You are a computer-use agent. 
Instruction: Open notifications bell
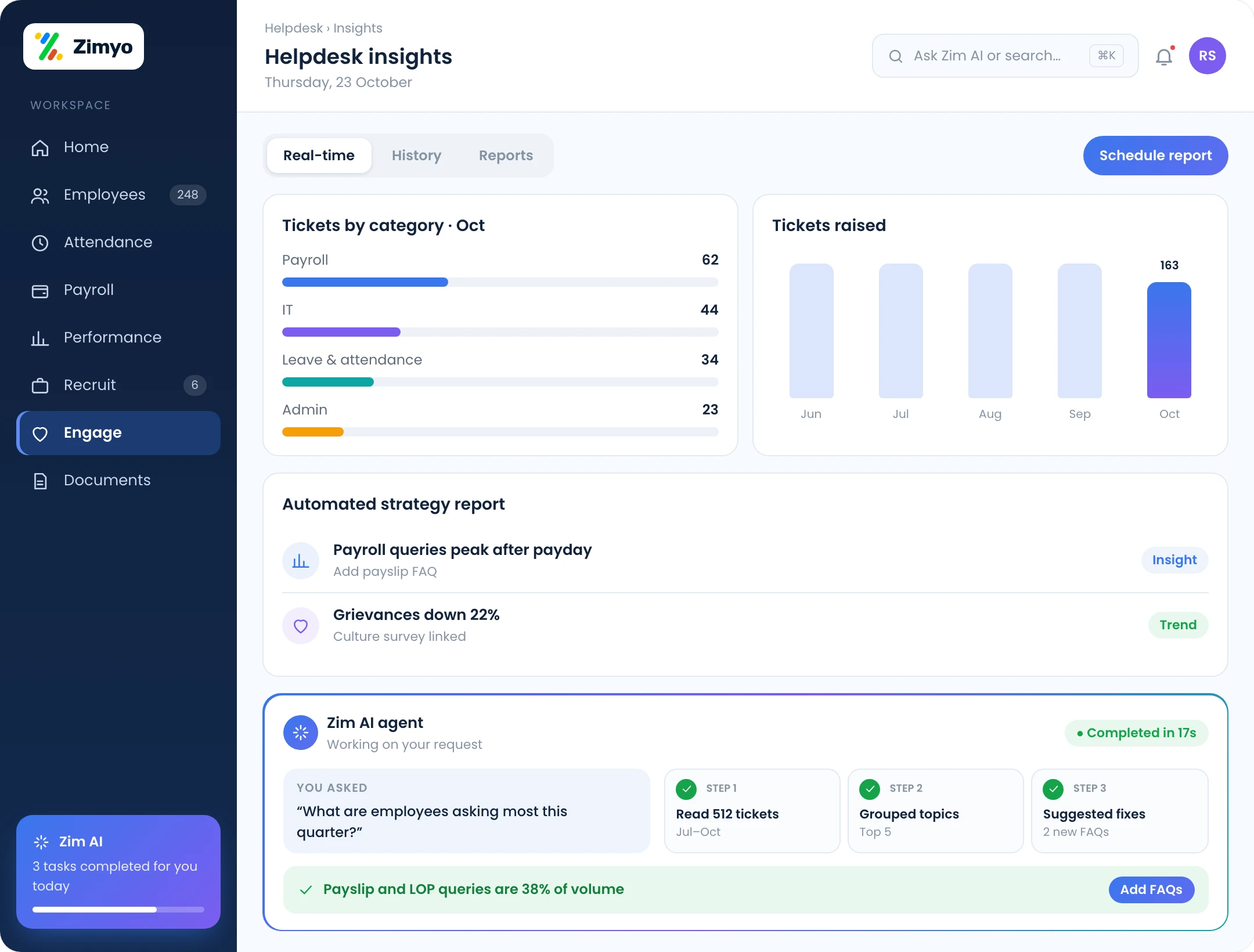[x=1164, y=56]
